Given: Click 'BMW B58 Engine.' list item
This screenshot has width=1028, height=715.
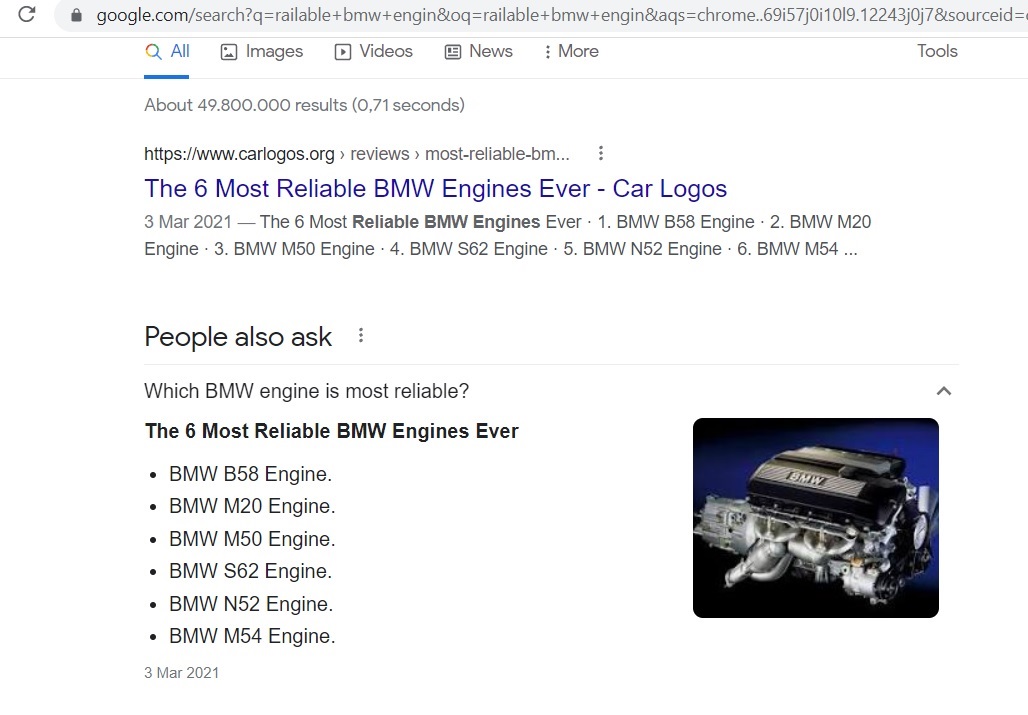Looking at the screenshot, I should click(250, 474).
